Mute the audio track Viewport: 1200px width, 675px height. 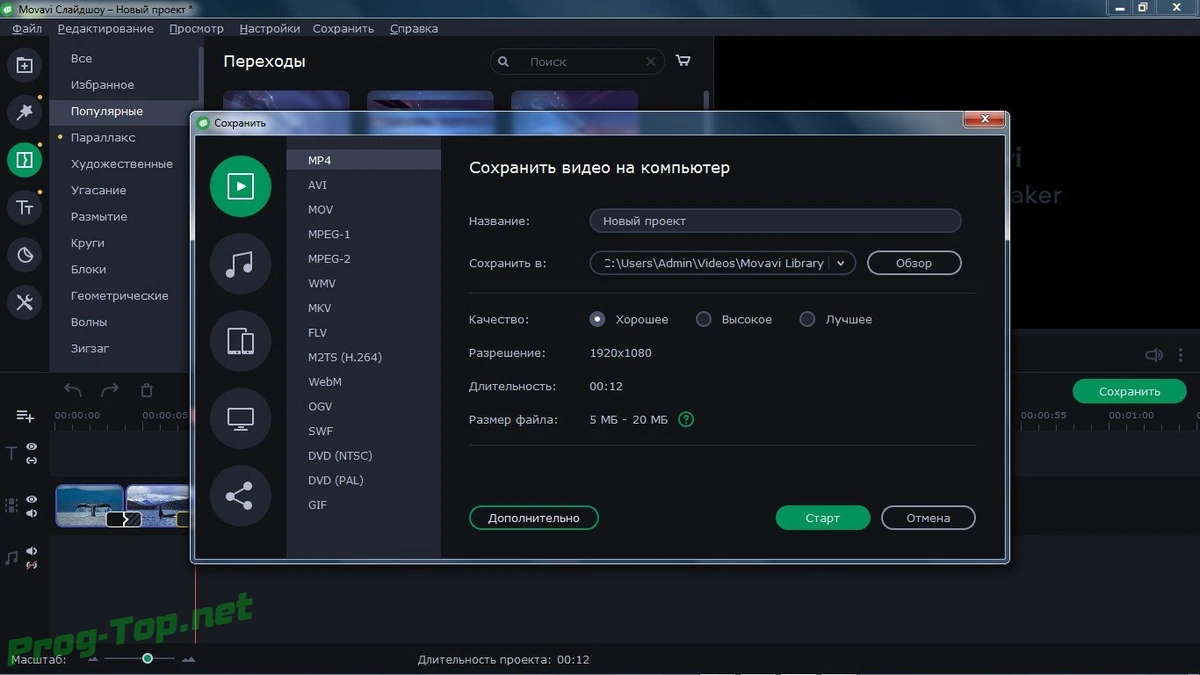[32, 551]
